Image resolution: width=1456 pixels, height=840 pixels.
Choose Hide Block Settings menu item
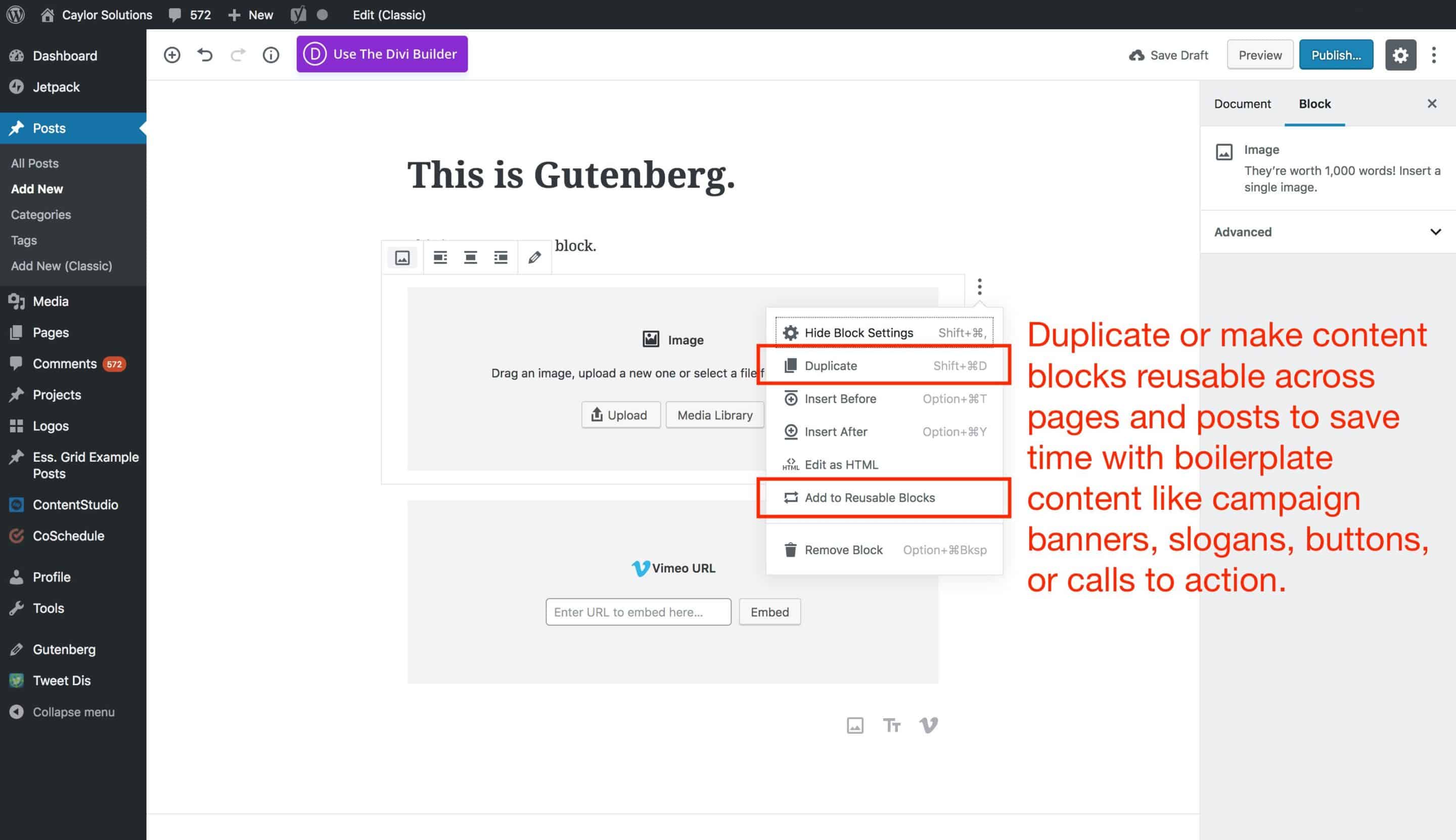click(x=885, y=332)
